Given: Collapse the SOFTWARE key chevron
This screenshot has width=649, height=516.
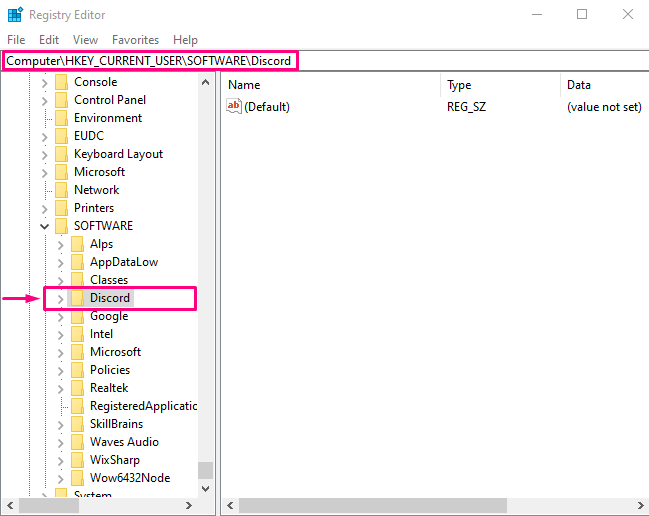Looking at the screenshot, I should 45,226.
